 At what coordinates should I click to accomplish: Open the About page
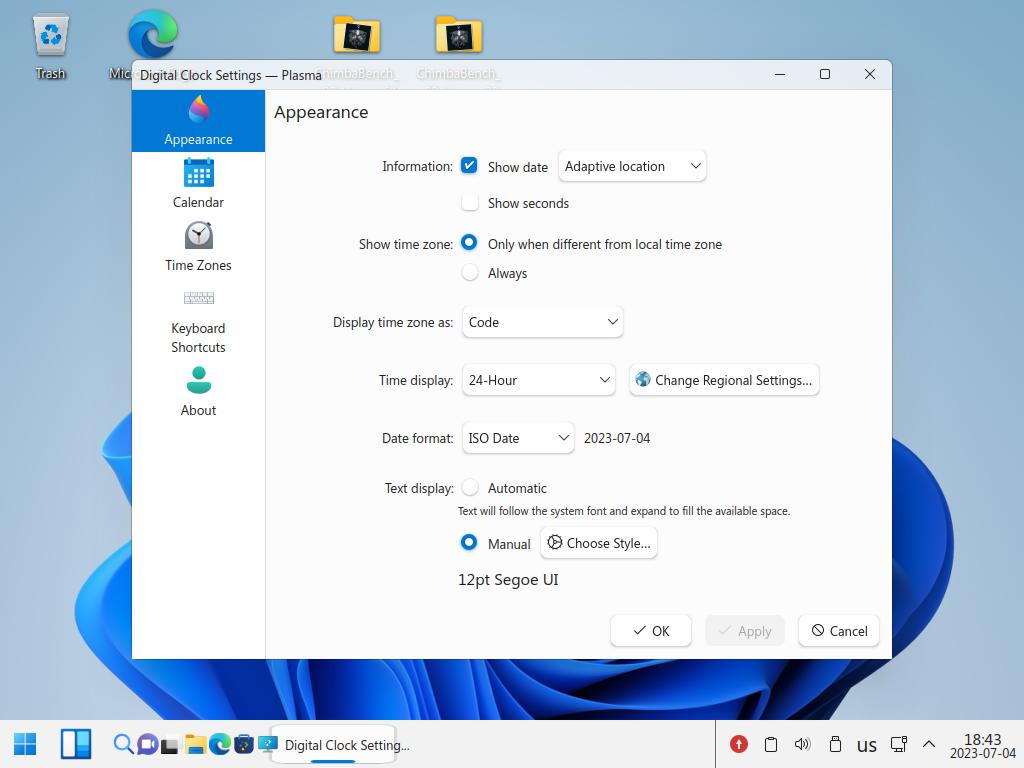tap(198, 392)
